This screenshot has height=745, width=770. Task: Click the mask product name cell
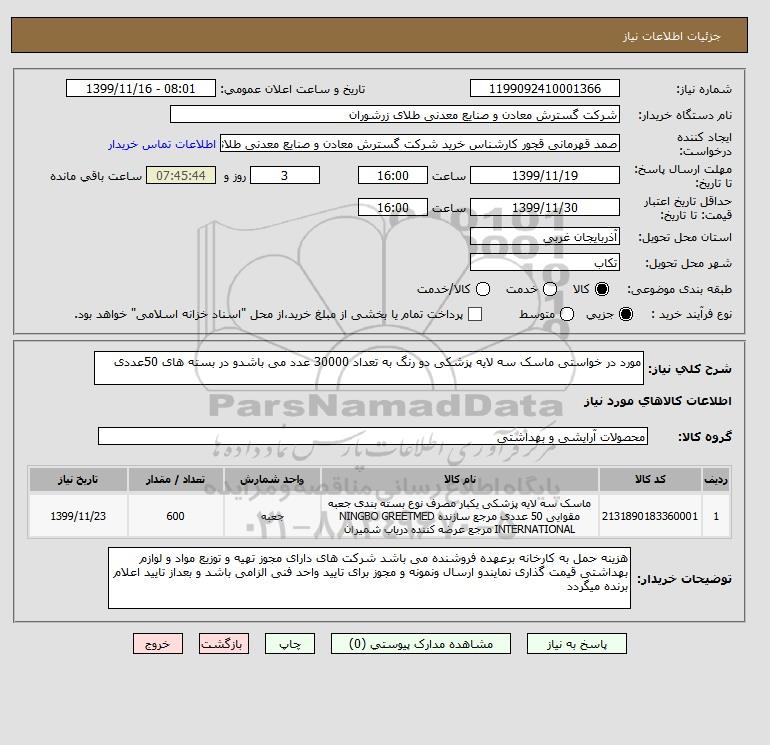460,516
